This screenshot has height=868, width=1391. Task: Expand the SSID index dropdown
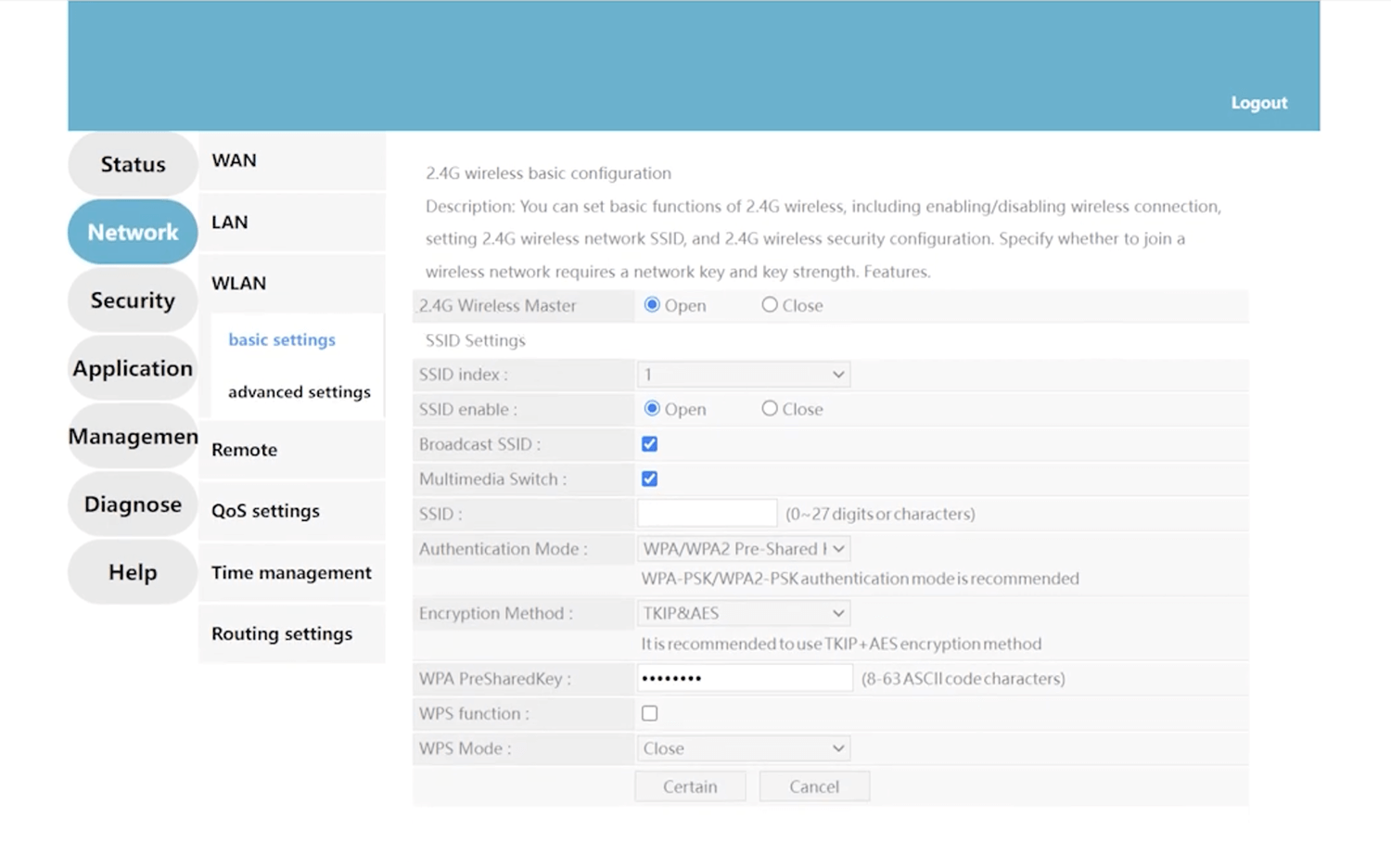point(743,375)
